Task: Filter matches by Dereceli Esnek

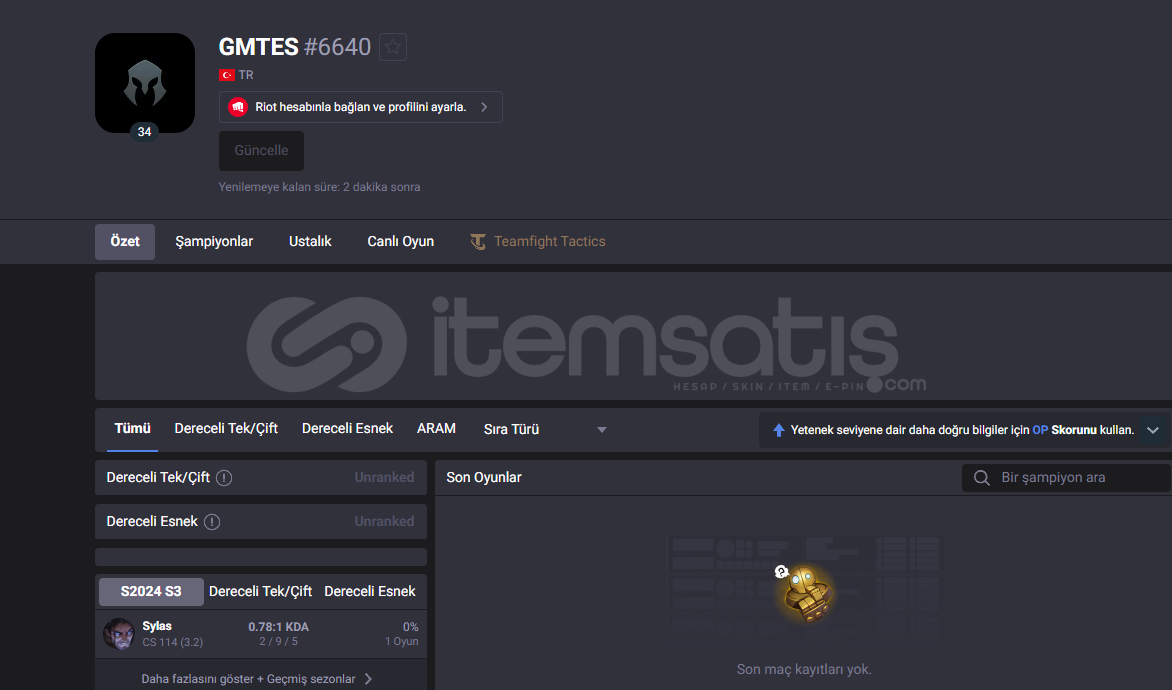Action: (x=347, y=428)
